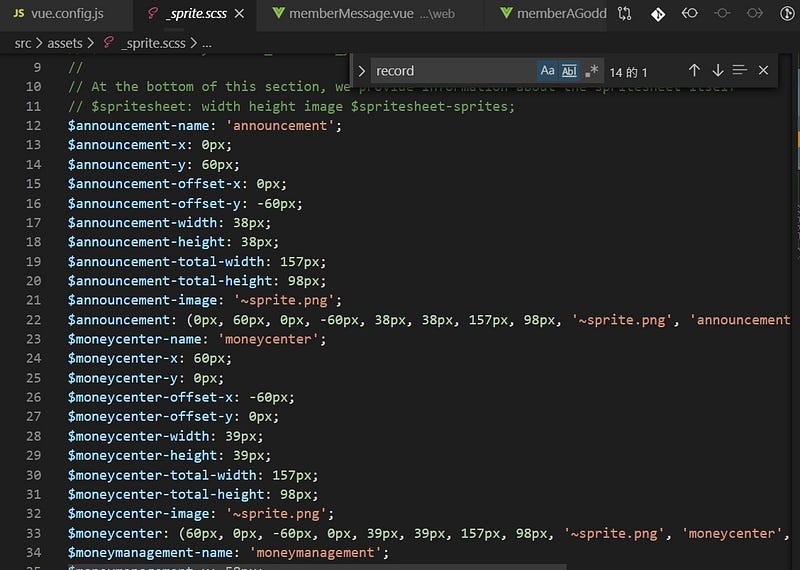
Task: Go to next find match arrow
Action: click(717, 71)
